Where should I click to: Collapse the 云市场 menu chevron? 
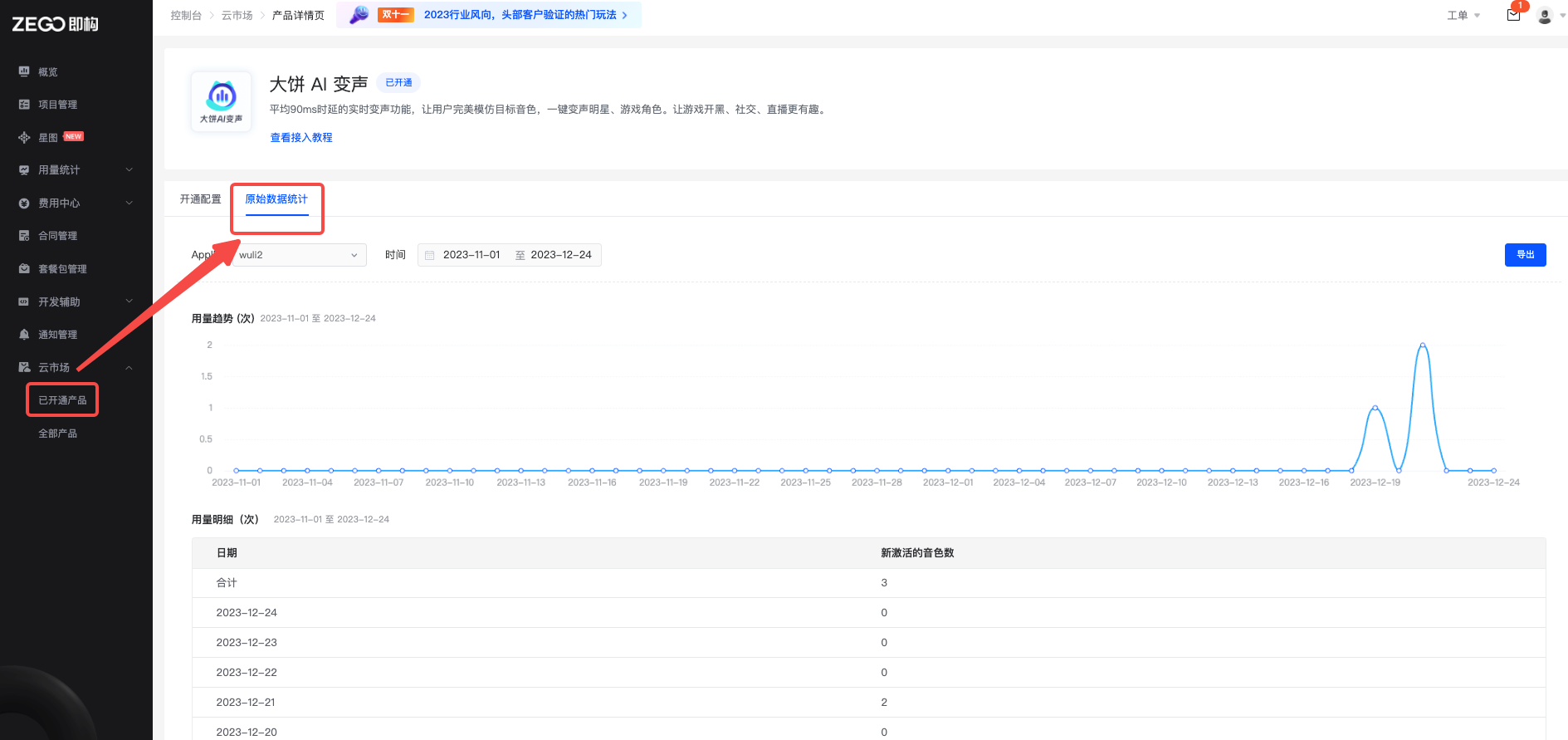click(129, 367)
